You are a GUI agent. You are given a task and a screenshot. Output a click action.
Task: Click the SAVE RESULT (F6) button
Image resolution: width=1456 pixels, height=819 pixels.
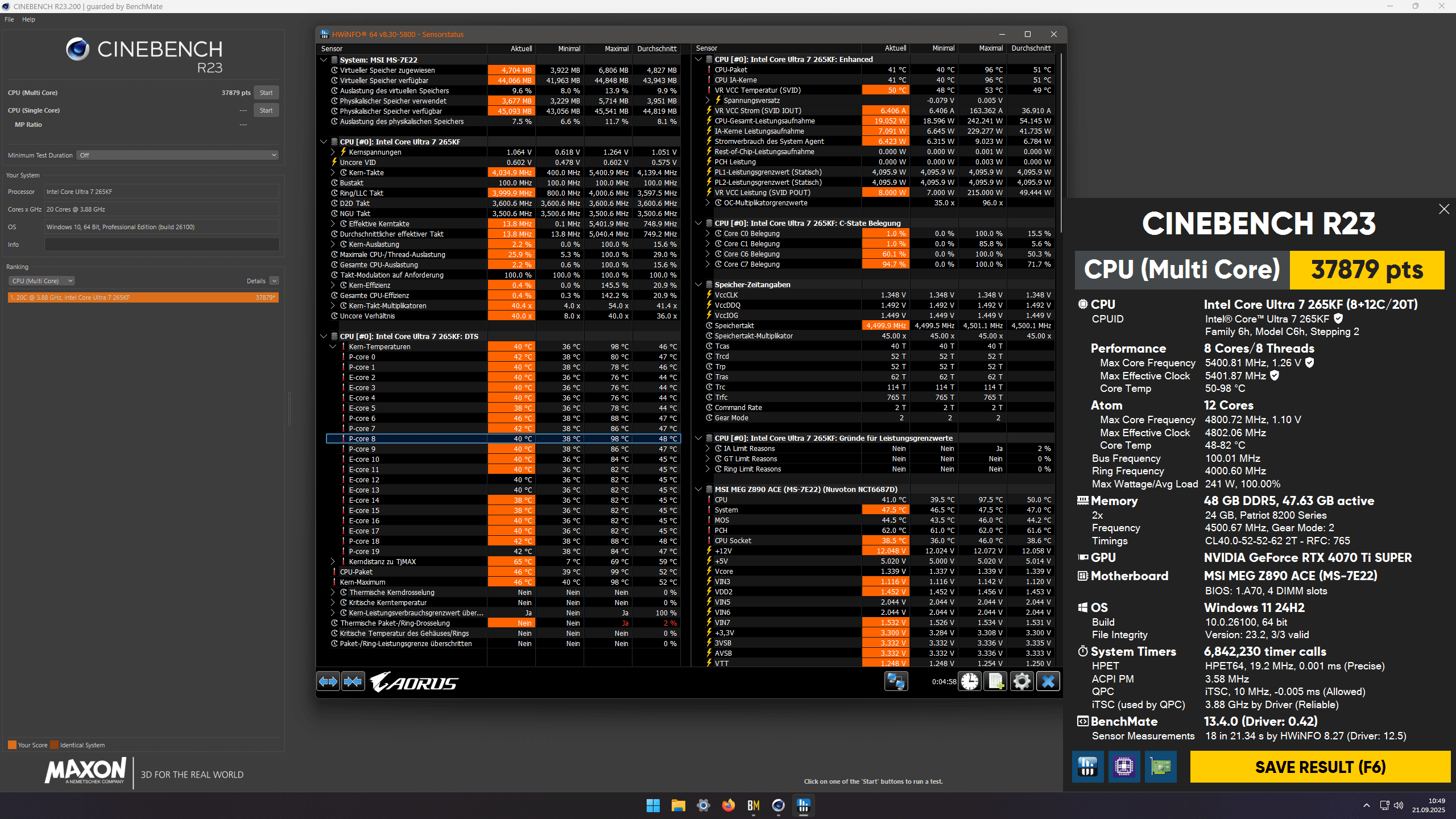click(x=1319, y=767)
